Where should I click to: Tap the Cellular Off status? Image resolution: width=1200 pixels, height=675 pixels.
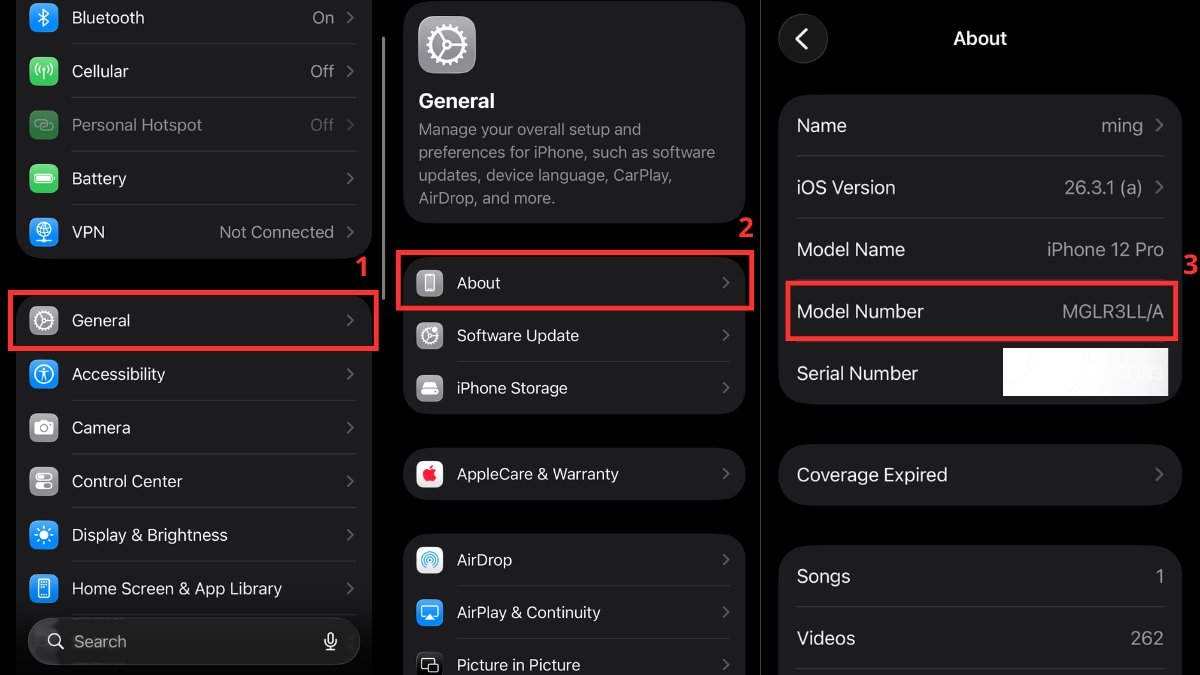tap(322, 71)
